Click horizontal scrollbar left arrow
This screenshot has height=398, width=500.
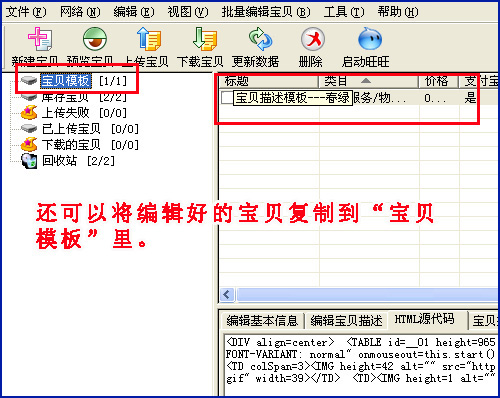pyautogui.click(x=227, y=295)
